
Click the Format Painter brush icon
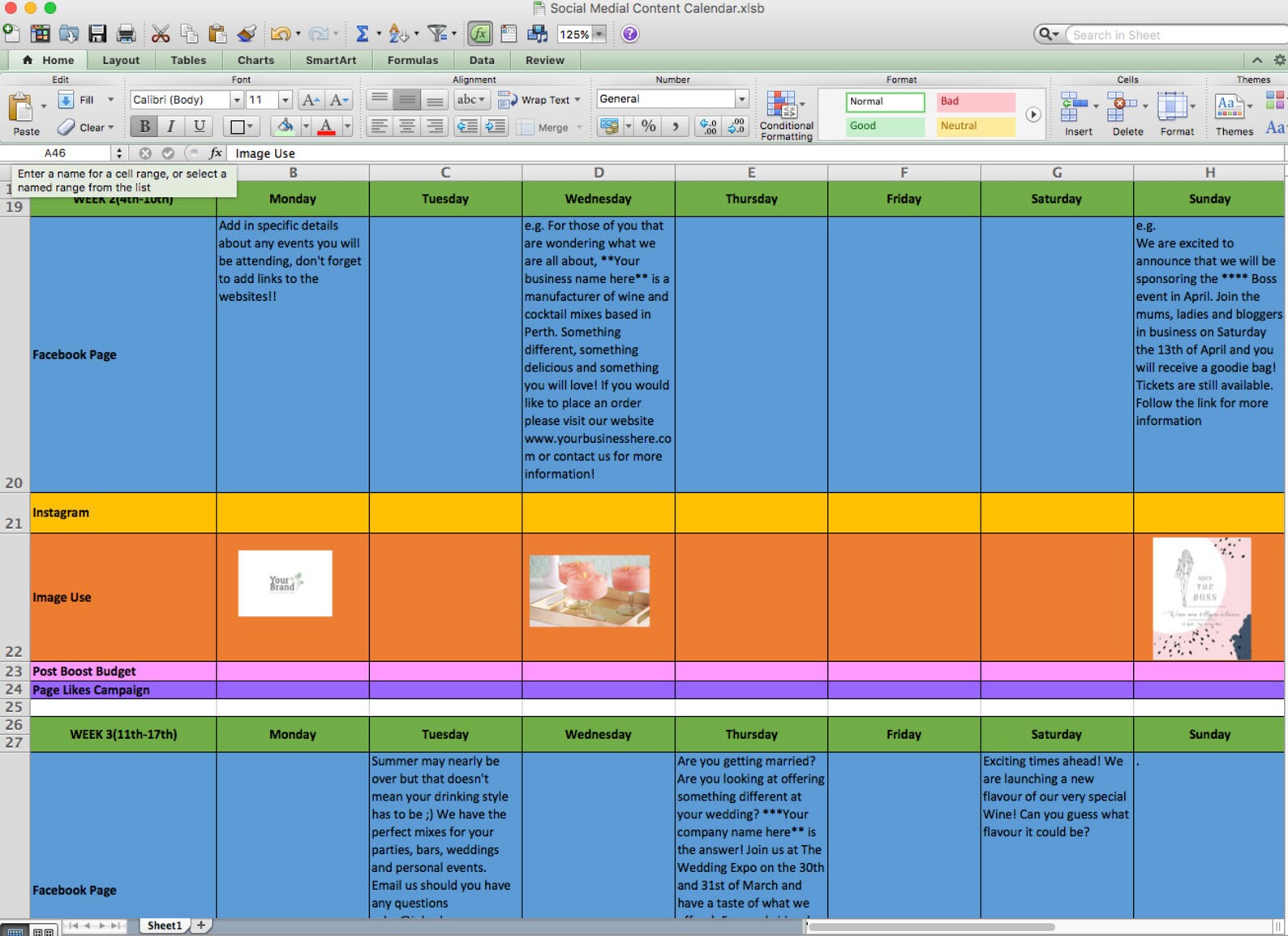(x=247, y=33)
